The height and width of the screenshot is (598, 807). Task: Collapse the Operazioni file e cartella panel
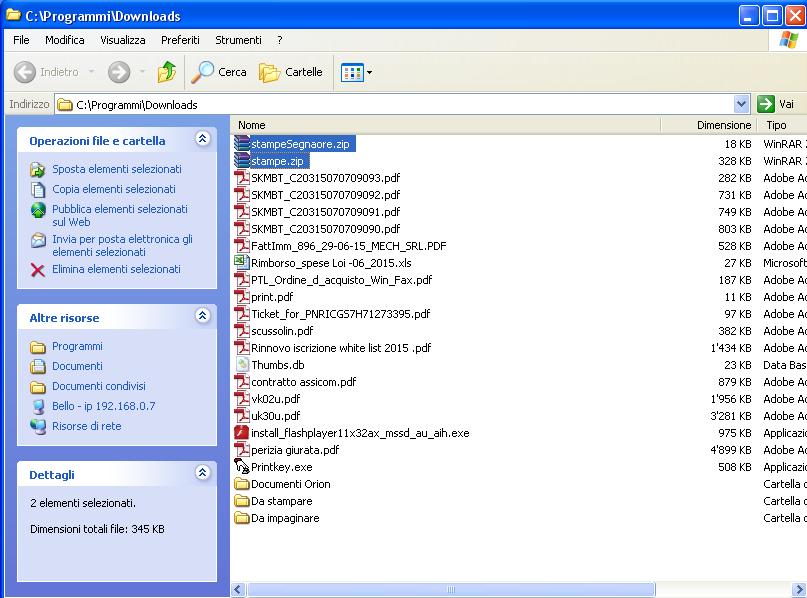pyautogui.click(x=202, y=140)
